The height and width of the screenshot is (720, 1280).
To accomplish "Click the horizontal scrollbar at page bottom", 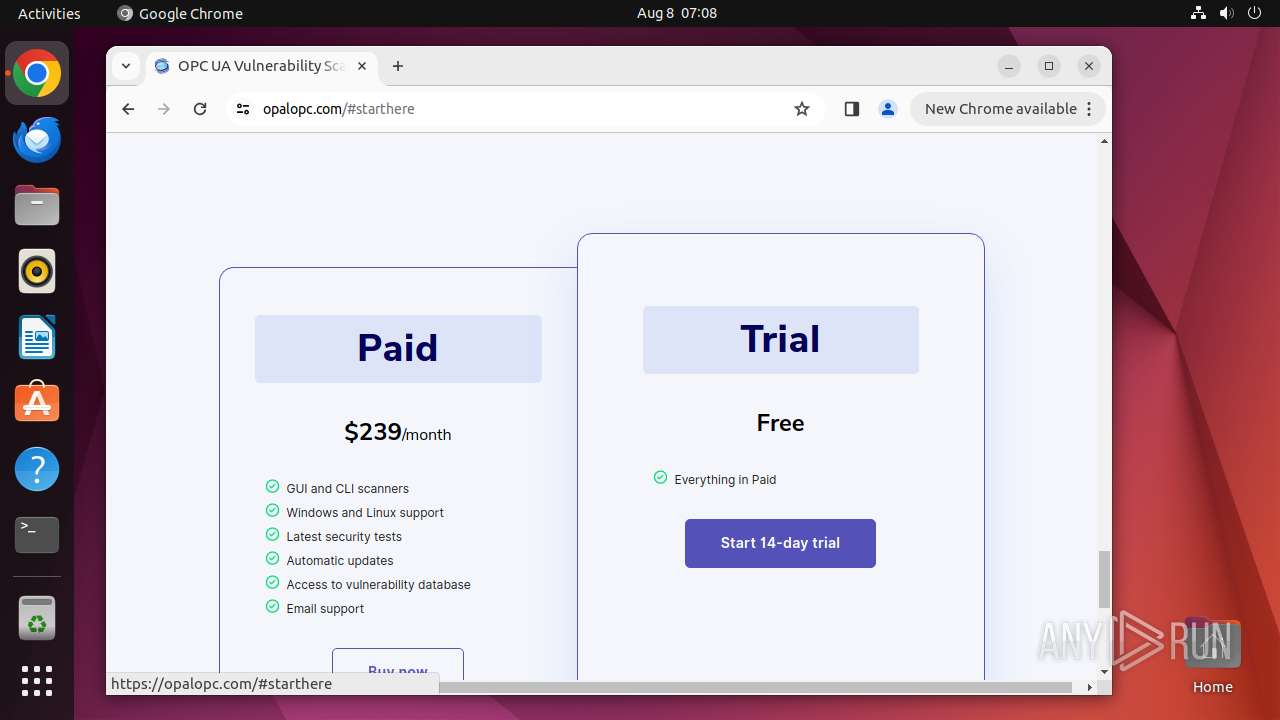I will 755,687.
